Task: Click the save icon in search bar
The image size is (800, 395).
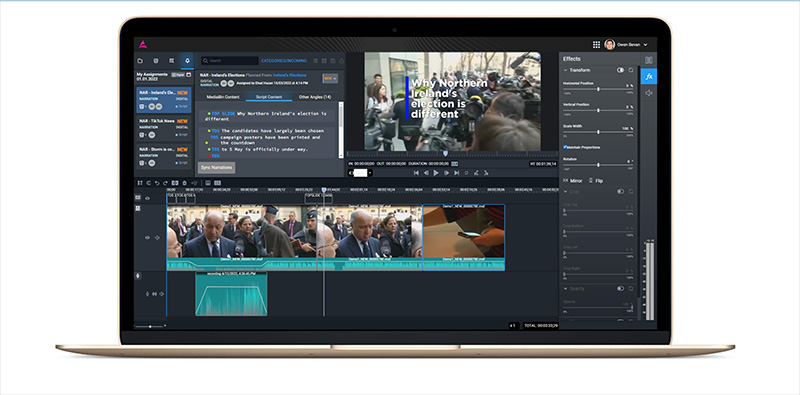Action: pos(333,60)
